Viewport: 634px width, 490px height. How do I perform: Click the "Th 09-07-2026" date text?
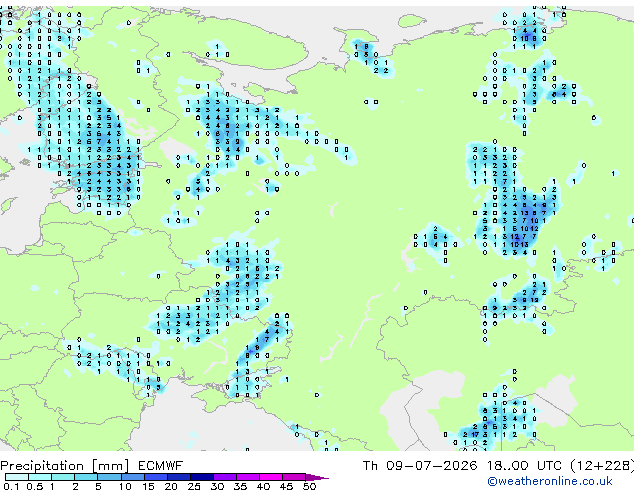(420, 466)
